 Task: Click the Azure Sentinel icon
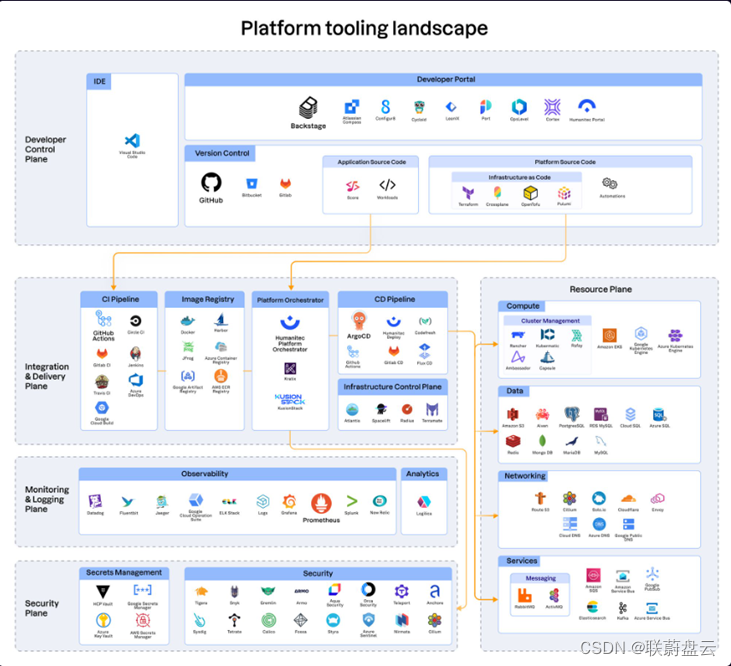pos(368,619)
